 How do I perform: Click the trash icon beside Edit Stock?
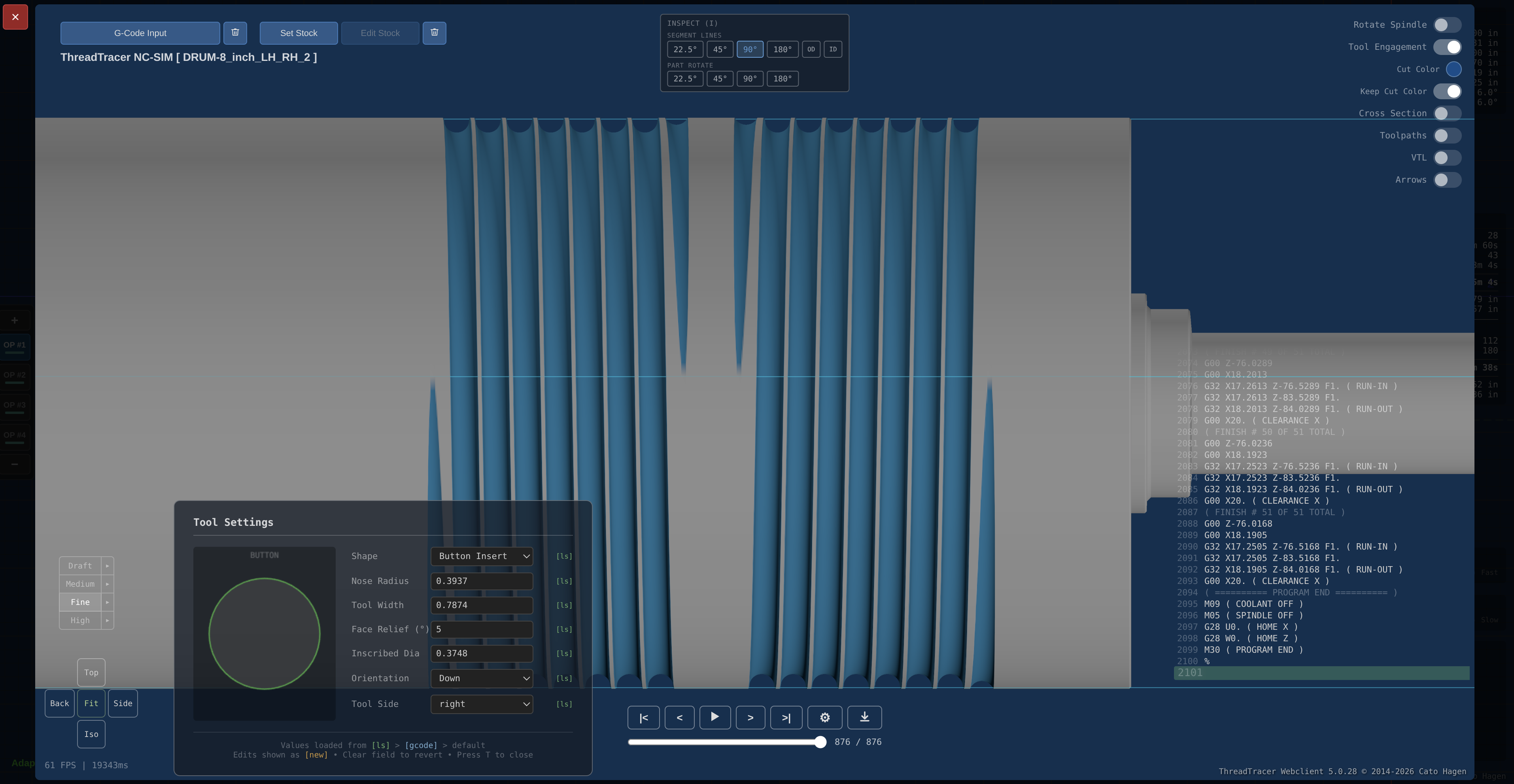(434, 33)
